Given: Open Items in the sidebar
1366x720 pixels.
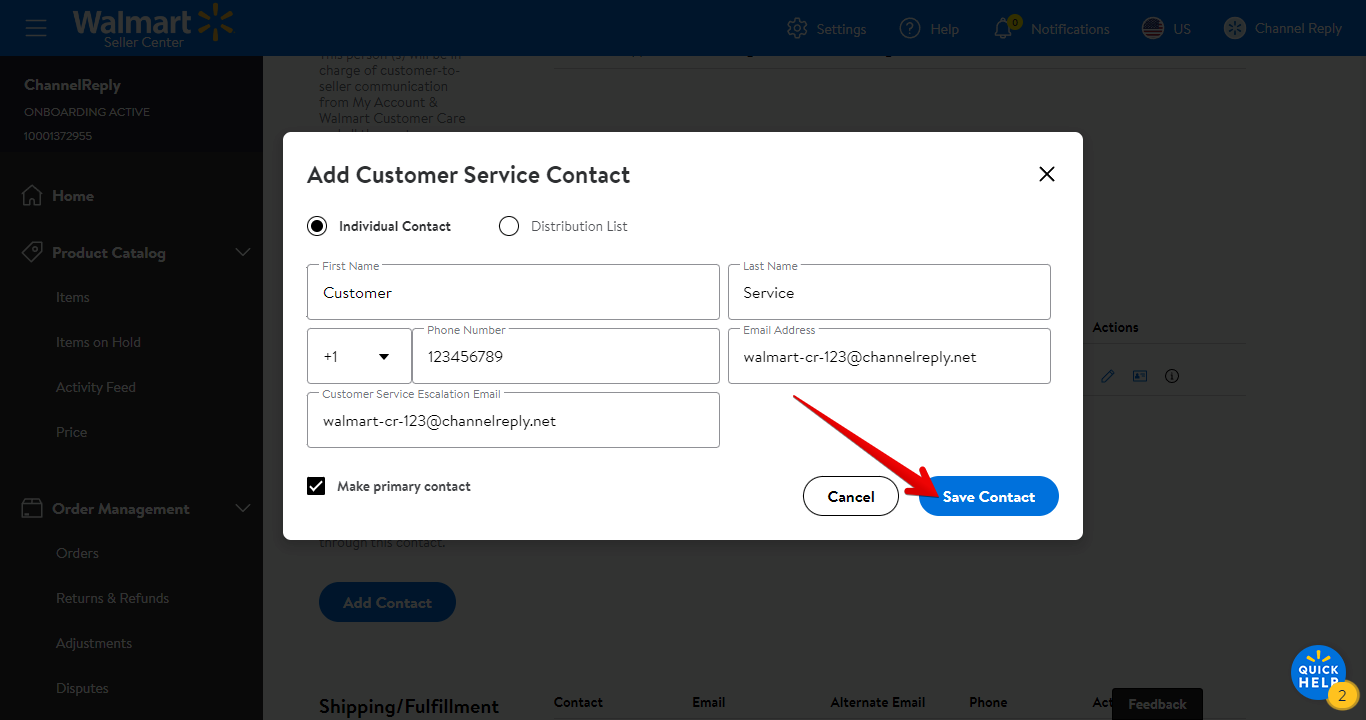Looking at the screenshot, I should tap(73, 297).
